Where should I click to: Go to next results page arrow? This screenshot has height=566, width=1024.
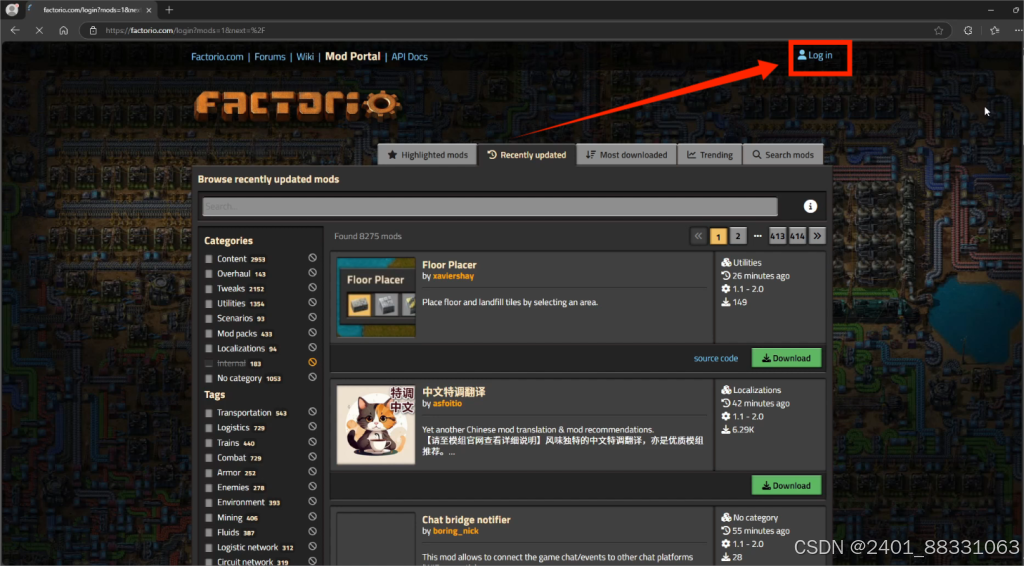[817, 236]
